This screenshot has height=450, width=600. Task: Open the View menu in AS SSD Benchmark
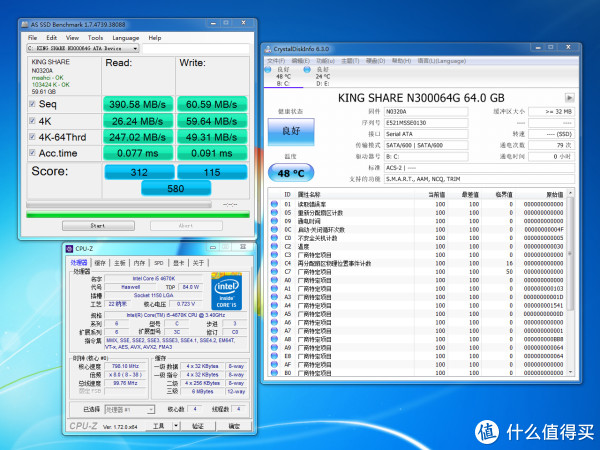[72, 38]
